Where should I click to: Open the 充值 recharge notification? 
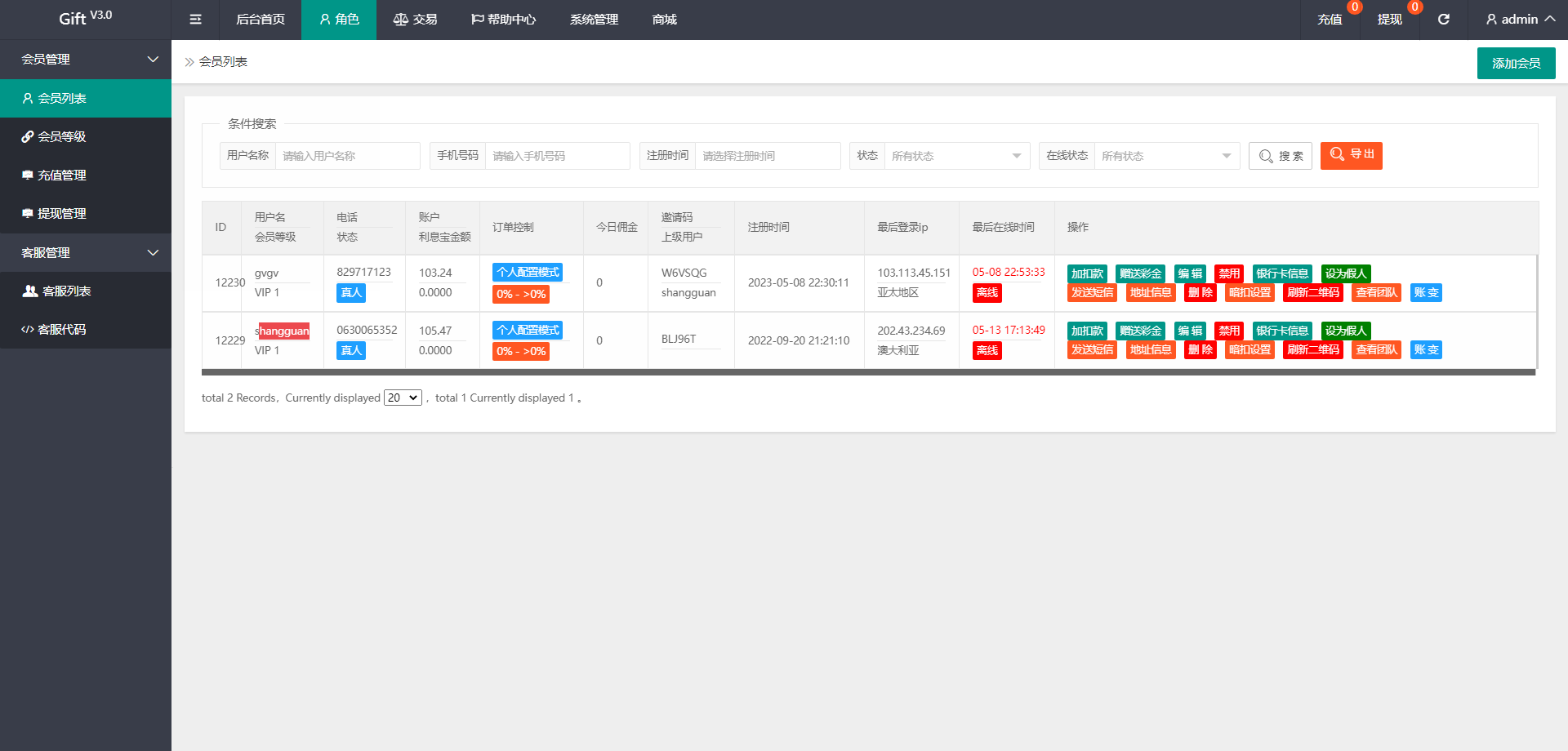coord(1330,20)
